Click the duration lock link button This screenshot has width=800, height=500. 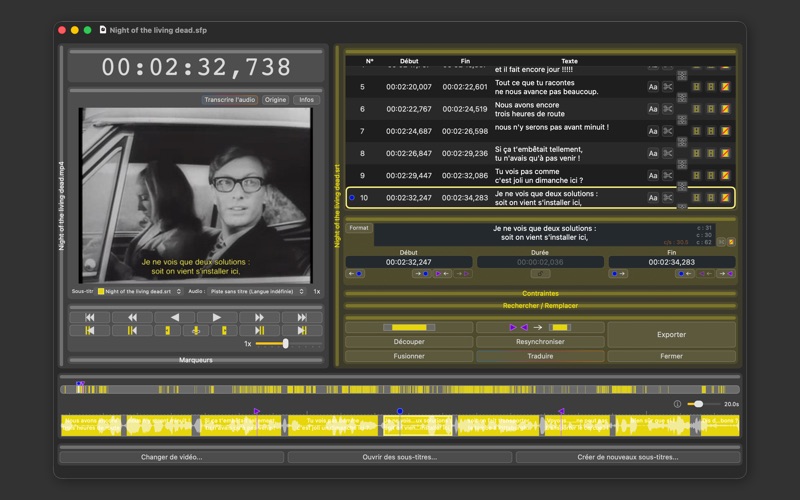pyautogui.click(x=540, y=274)
